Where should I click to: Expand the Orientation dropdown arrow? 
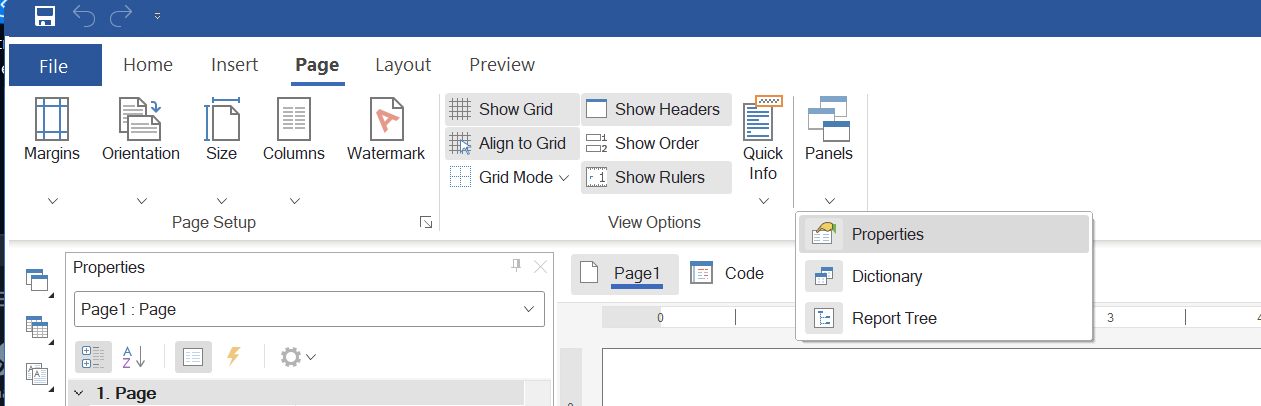[141, 201]
